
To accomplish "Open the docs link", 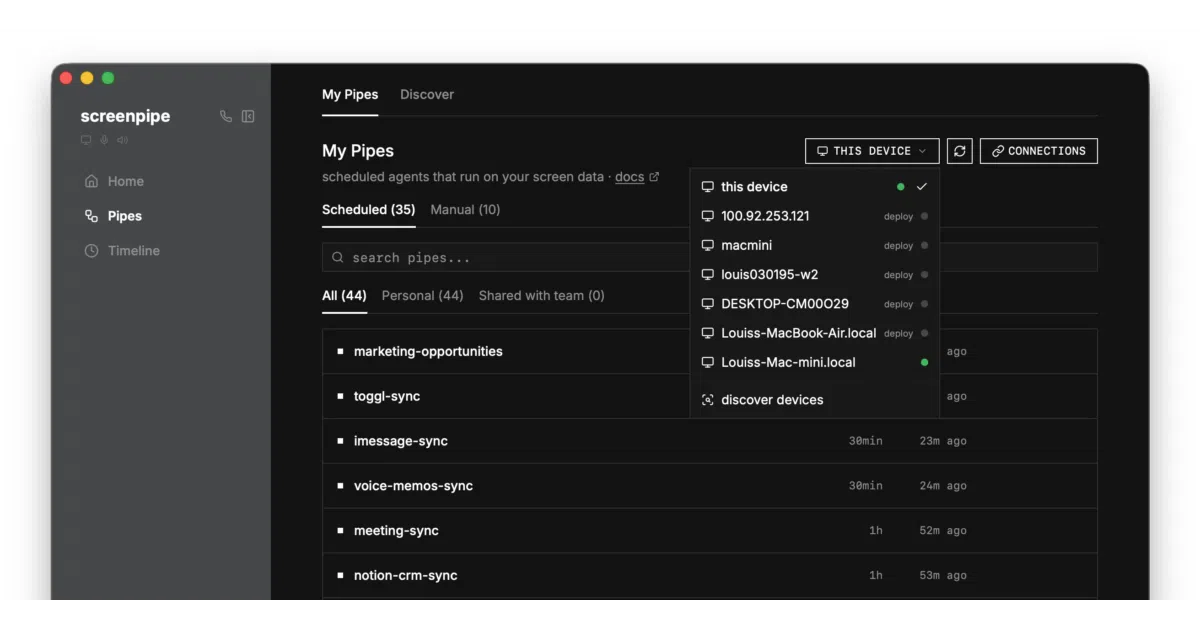I will click(629, 177).
